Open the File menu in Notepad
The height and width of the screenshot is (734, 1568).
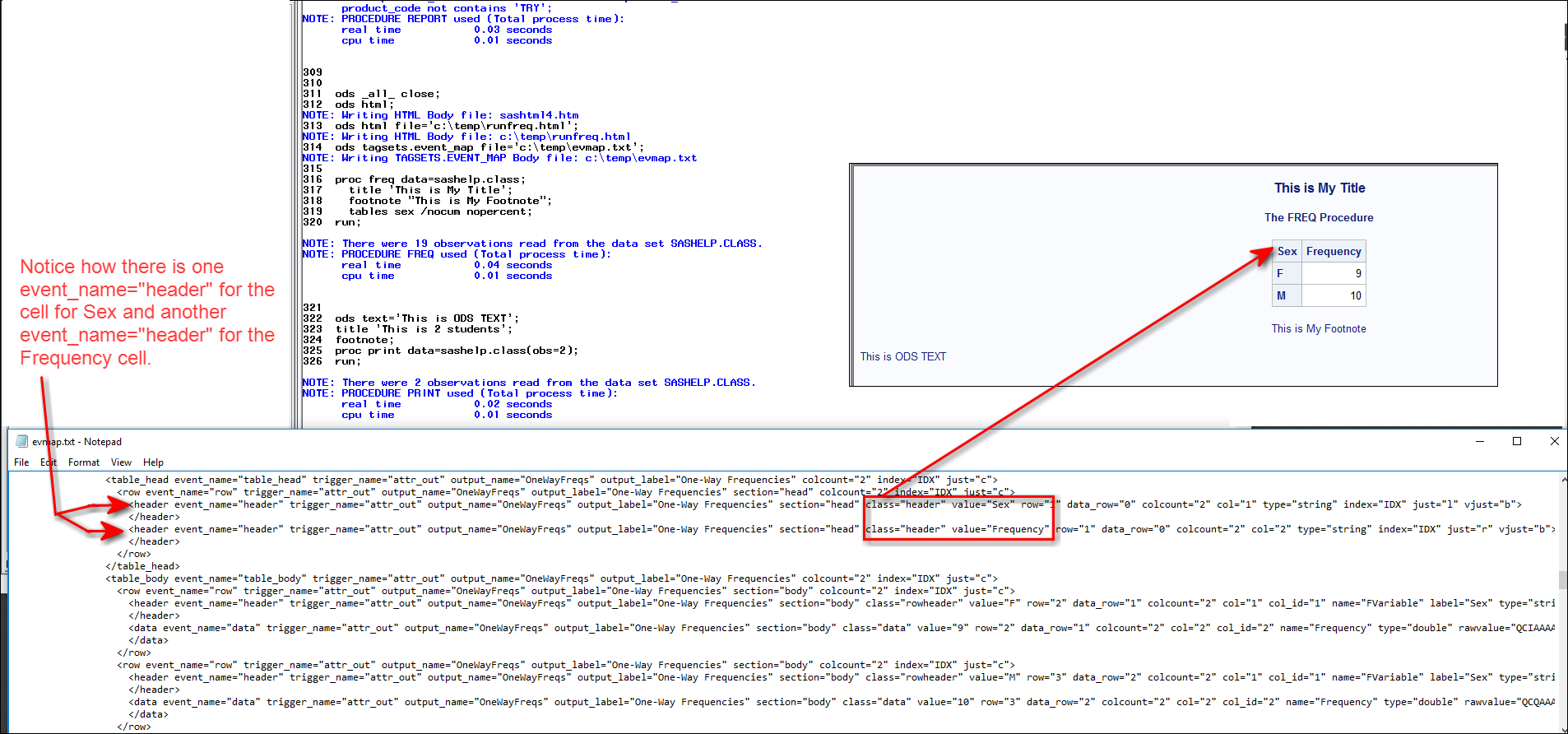(21, 462)
